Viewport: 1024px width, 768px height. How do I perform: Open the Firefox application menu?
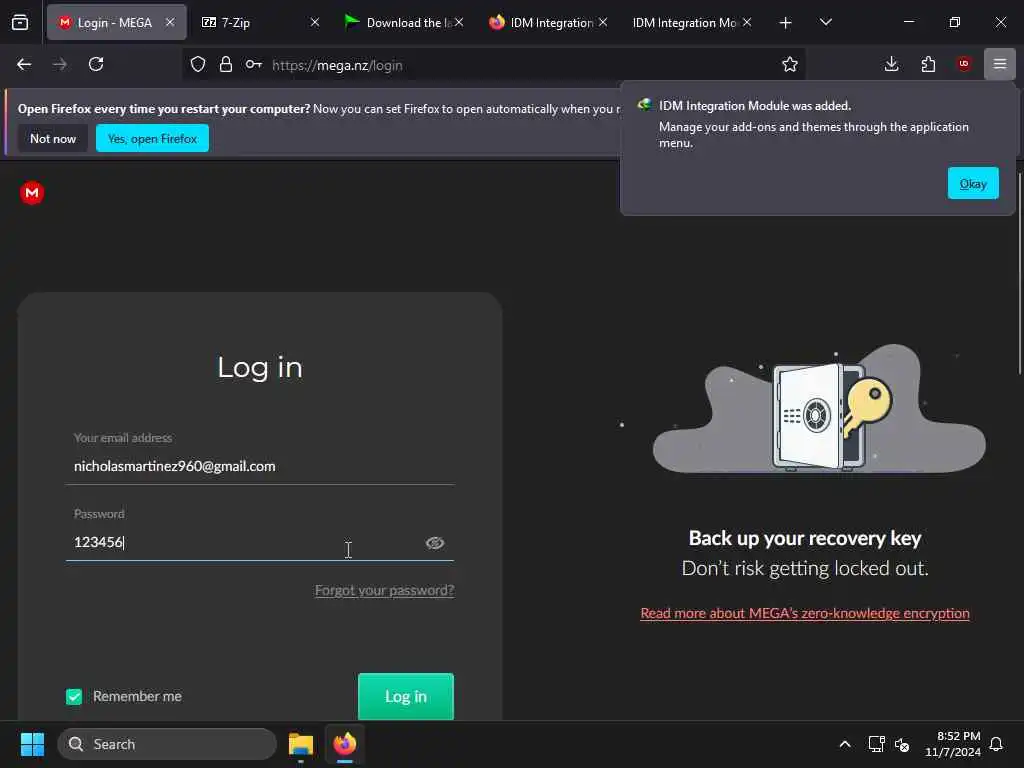coord(1000,64)
